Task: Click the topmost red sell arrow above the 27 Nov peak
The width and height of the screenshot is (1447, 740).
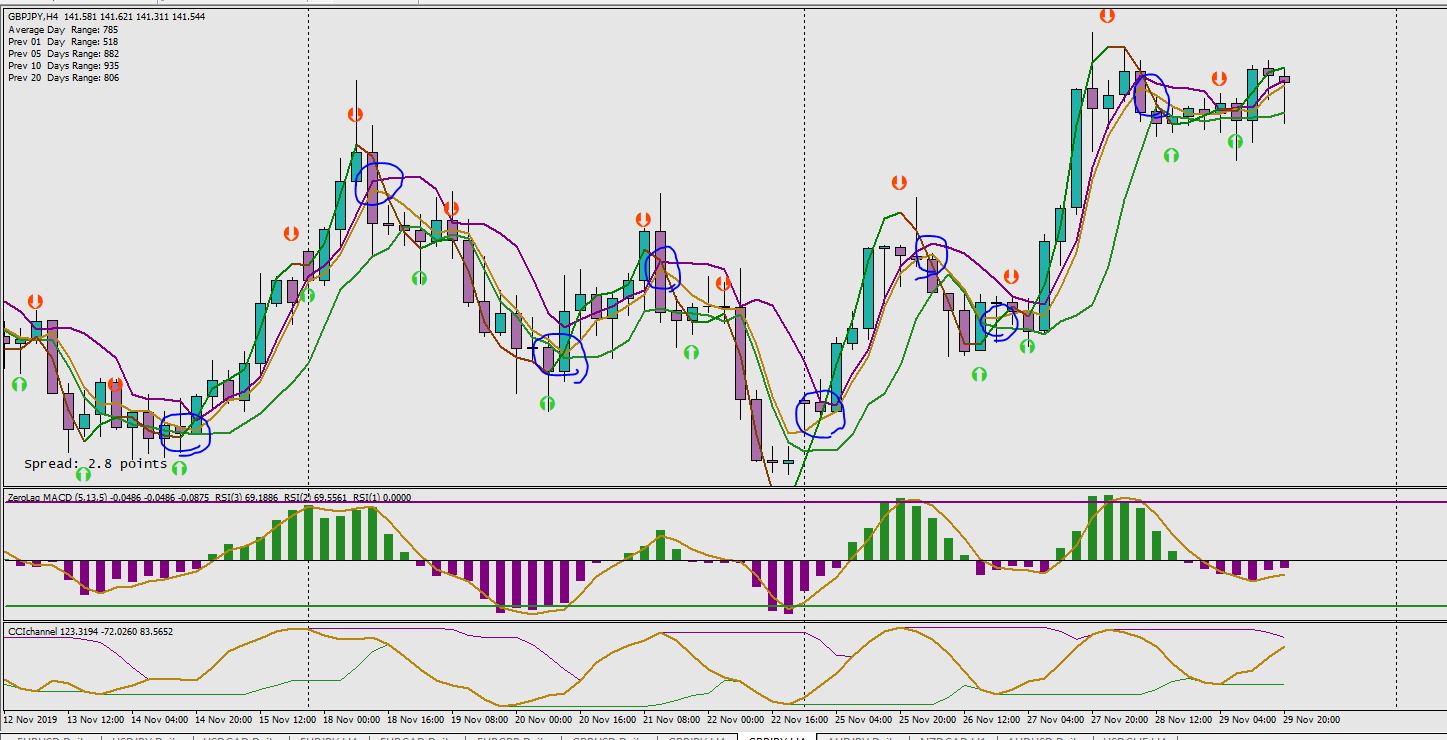Action: 1107,16
